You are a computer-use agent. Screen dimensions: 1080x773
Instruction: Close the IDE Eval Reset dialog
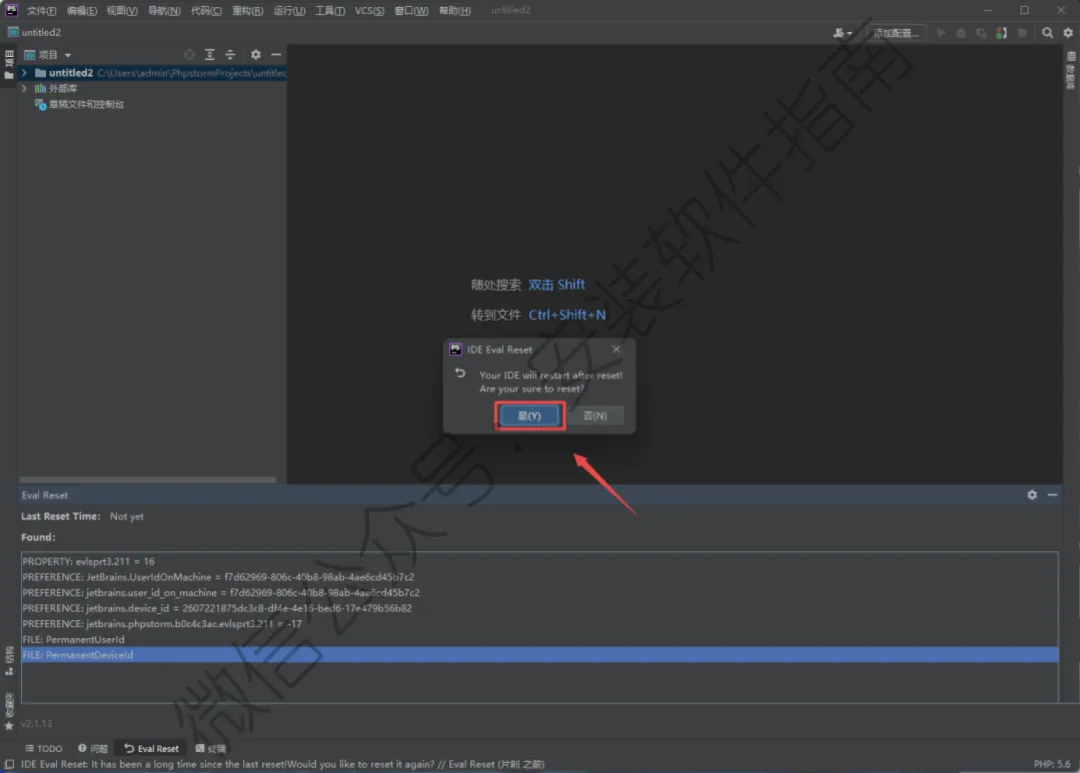click(x=616, y=349)
